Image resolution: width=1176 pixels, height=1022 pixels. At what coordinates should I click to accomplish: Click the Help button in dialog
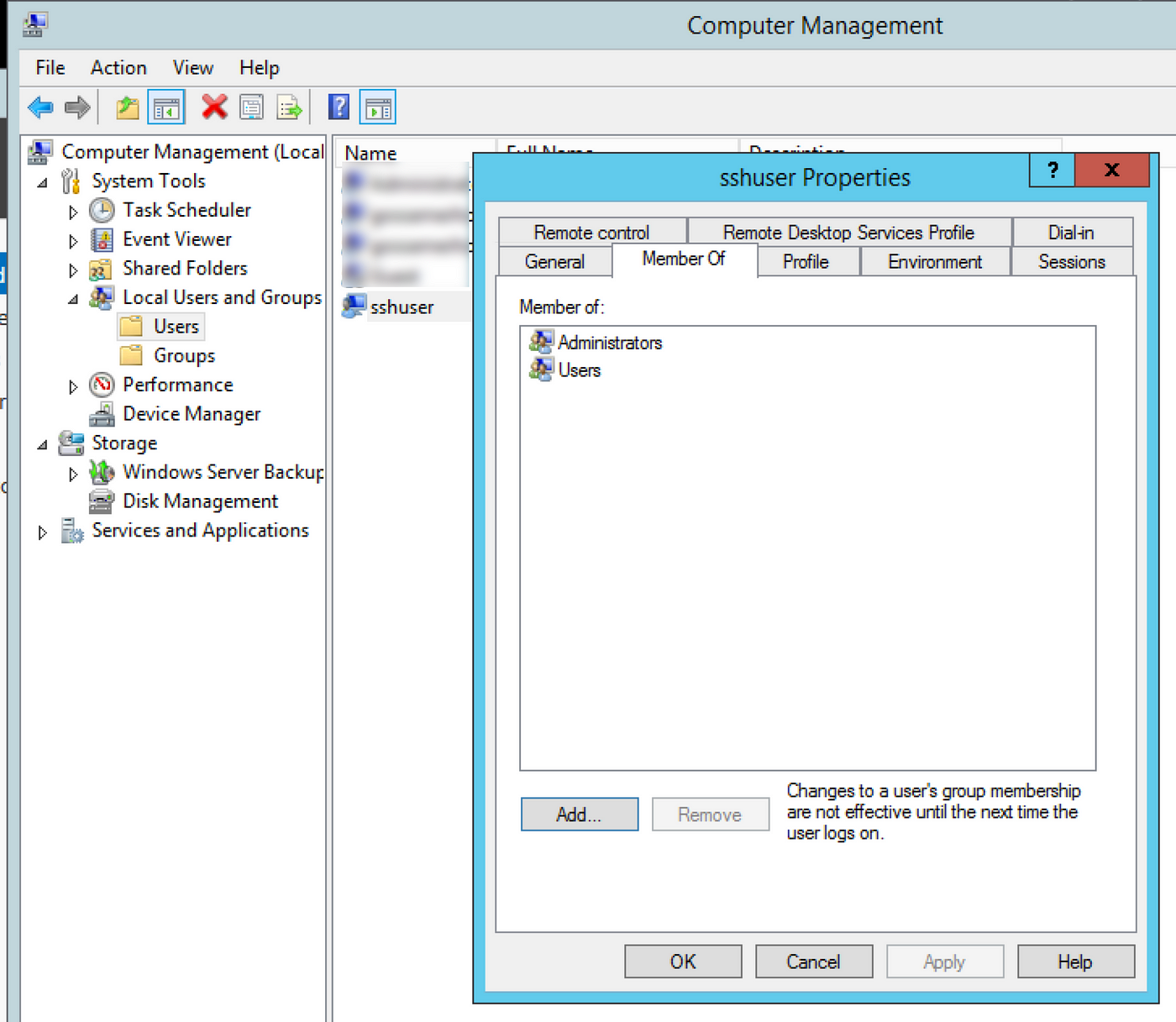1075,962
